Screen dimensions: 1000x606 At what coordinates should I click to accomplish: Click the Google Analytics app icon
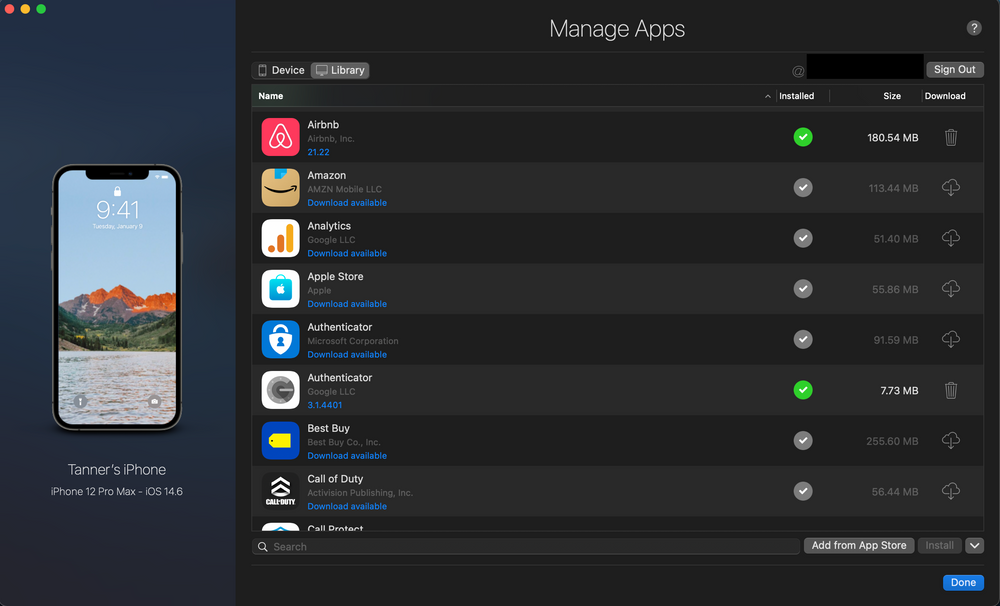click(281, 238)
